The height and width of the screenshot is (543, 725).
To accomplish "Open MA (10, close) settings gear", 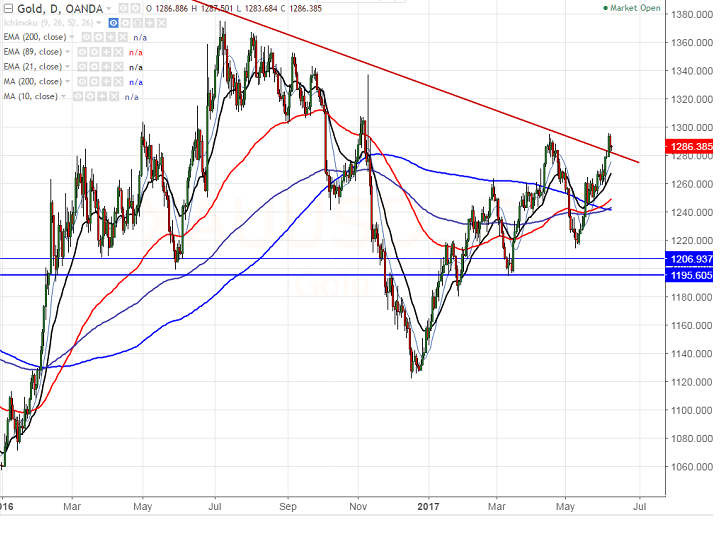I will pos(90,97).
